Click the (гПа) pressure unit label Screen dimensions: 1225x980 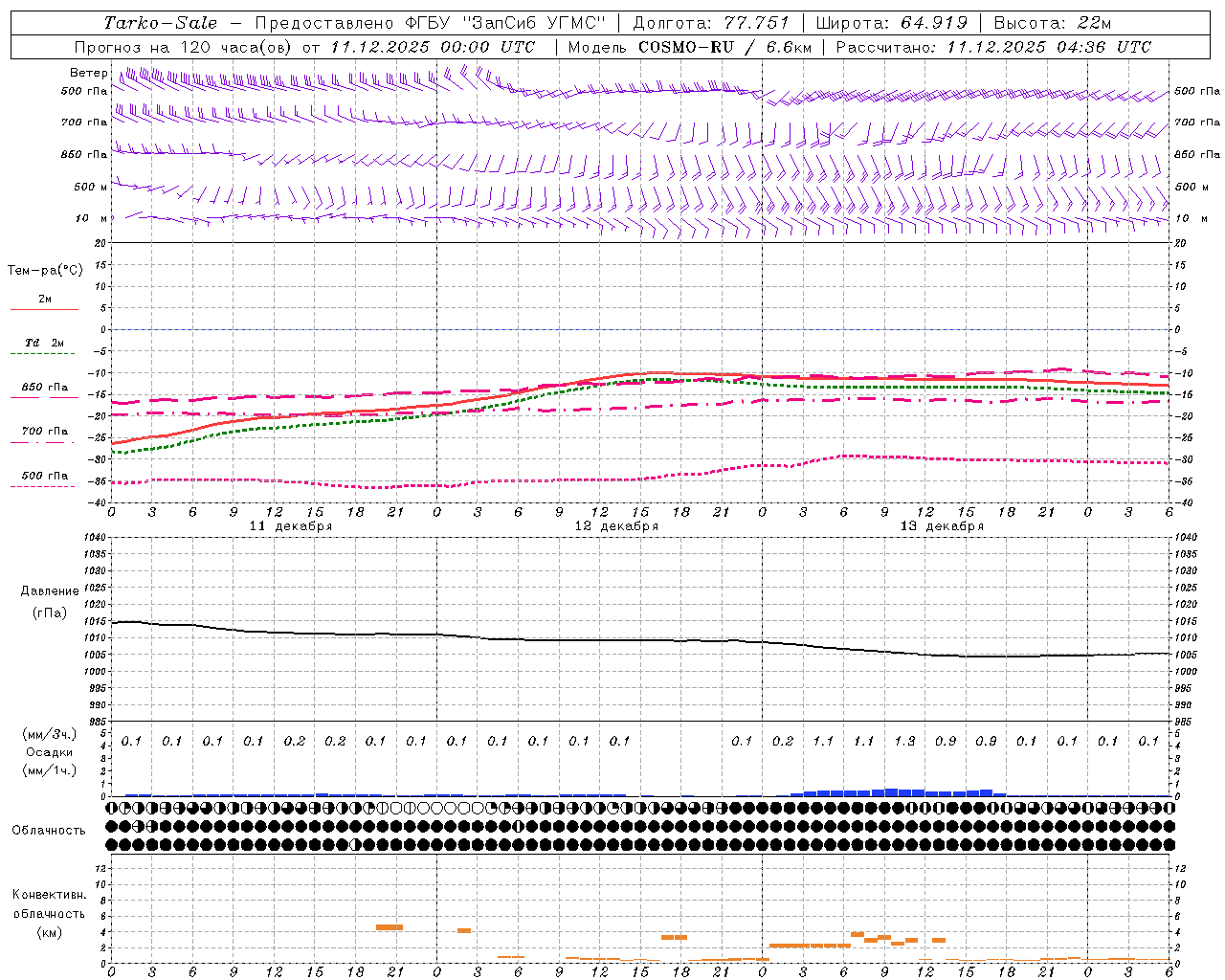click(50, 612)
